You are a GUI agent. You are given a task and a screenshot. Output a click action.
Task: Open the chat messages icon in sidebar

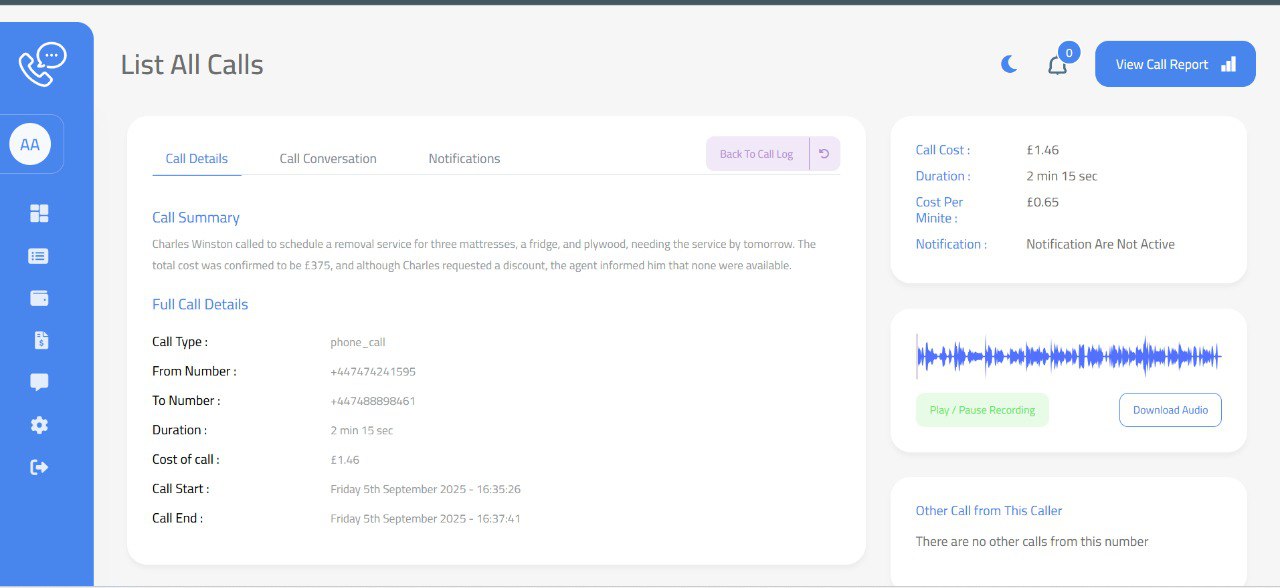38,381
